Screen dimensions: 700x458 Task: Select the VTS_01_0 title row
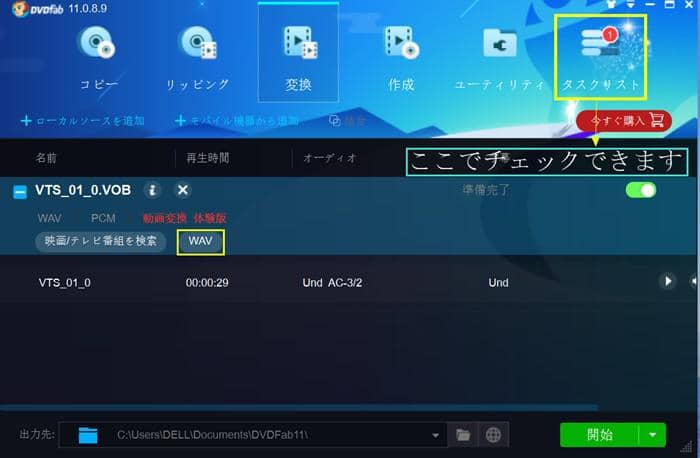350,282
